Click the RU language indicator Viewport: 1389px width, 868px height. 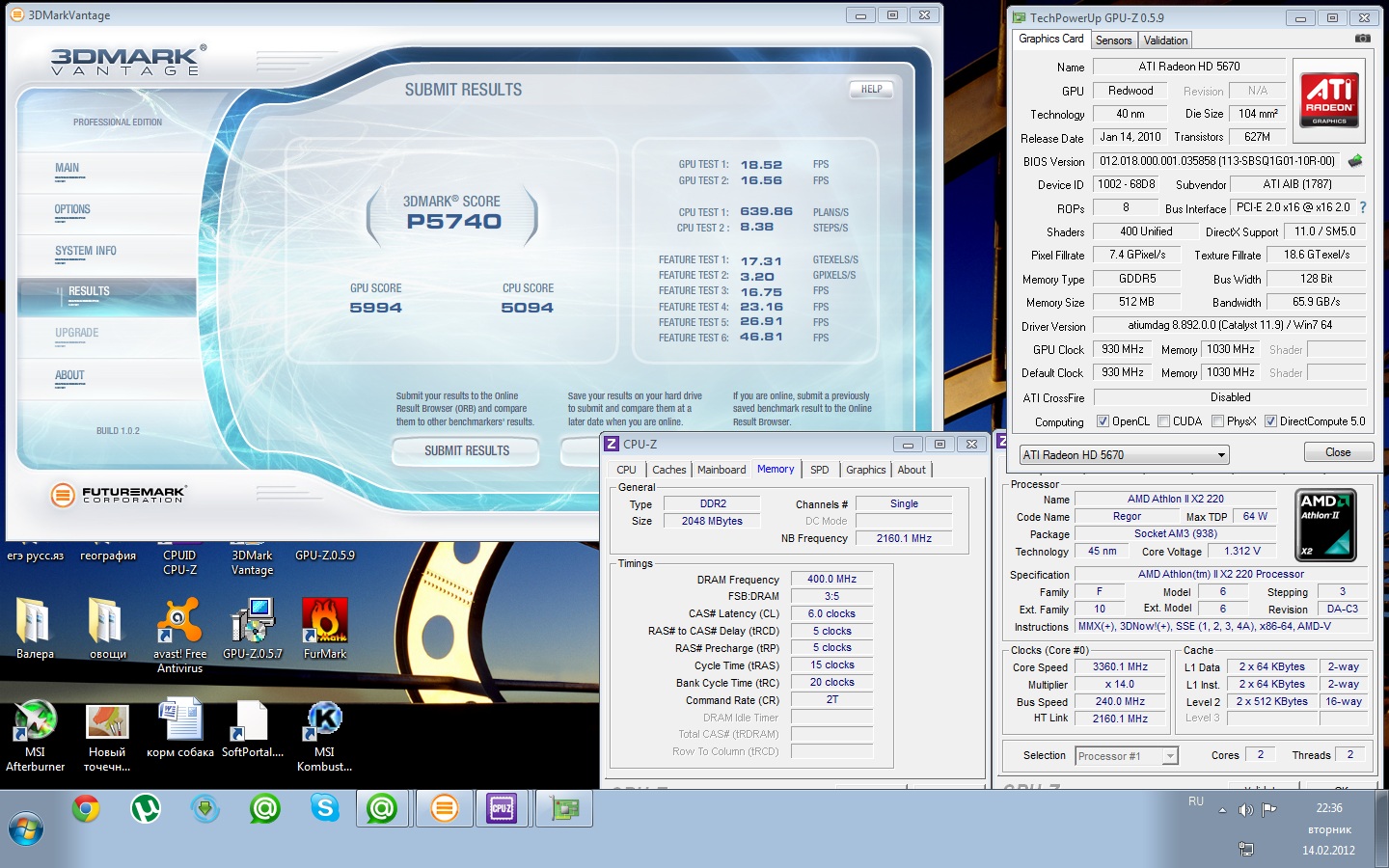[1196, 801]
